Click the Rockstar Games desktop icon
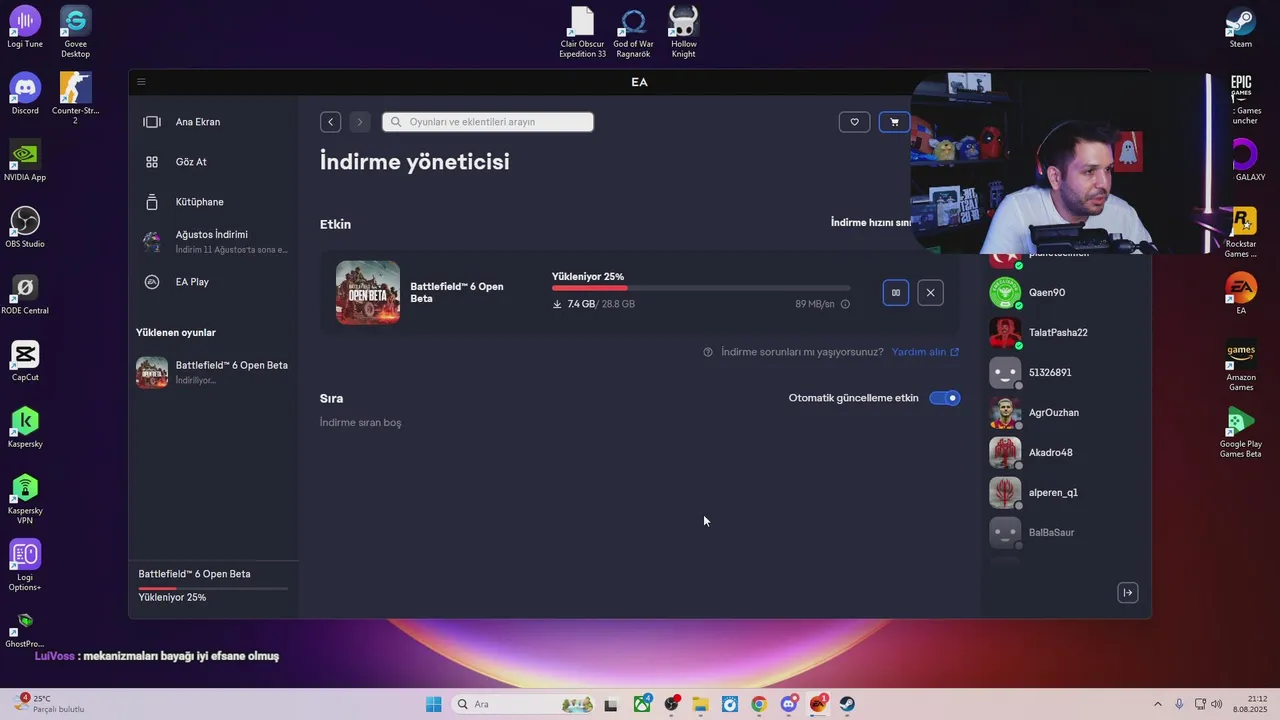 [x=1241, y=233]
